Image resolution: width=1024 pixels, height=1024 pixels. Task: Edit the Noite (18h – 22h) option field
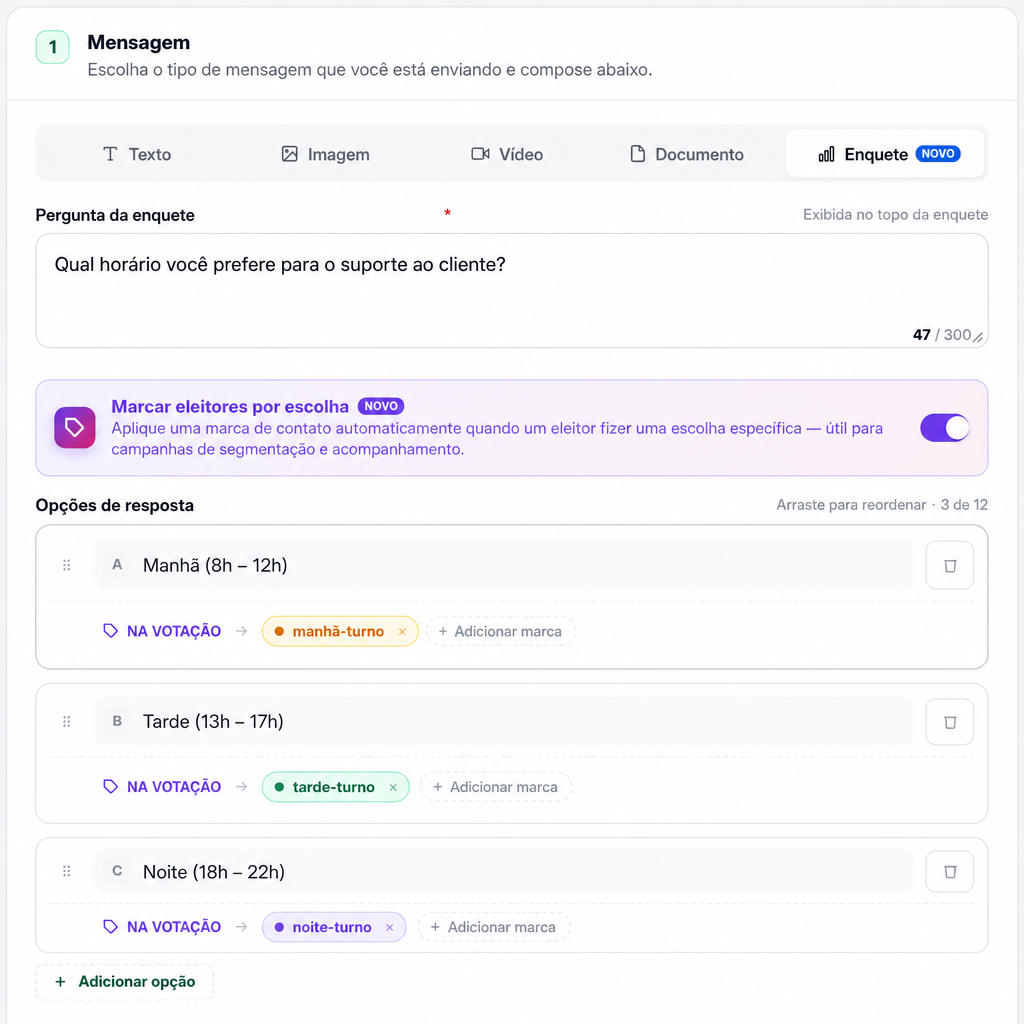504,872
